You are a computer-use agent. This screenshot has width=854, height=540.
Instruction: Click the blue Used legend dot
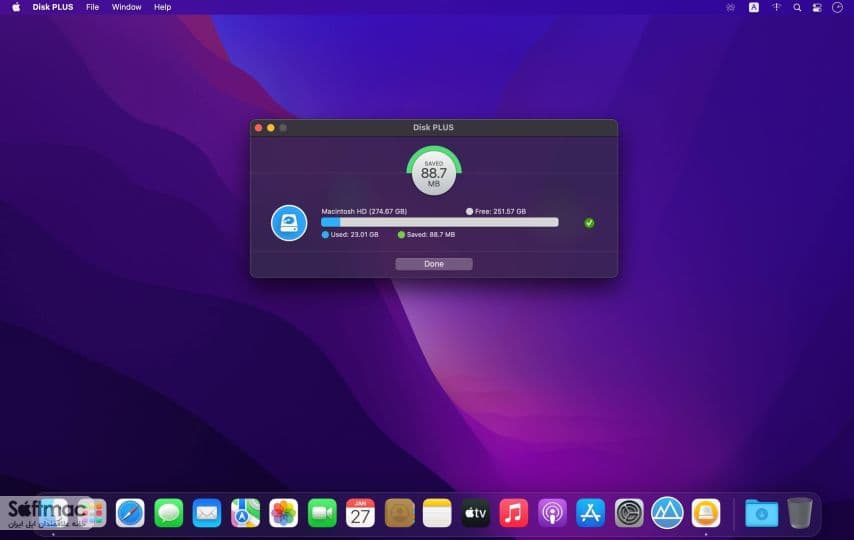[x=325, y=235]
